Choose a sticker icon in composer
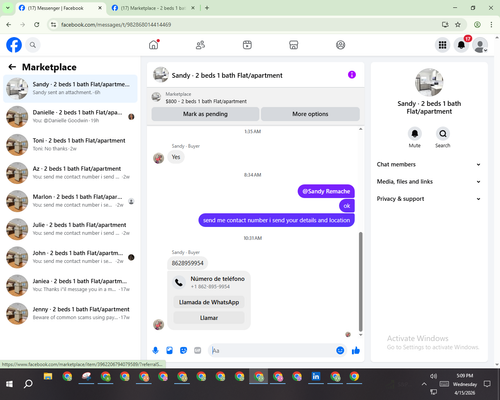 (x=183, y=350)
